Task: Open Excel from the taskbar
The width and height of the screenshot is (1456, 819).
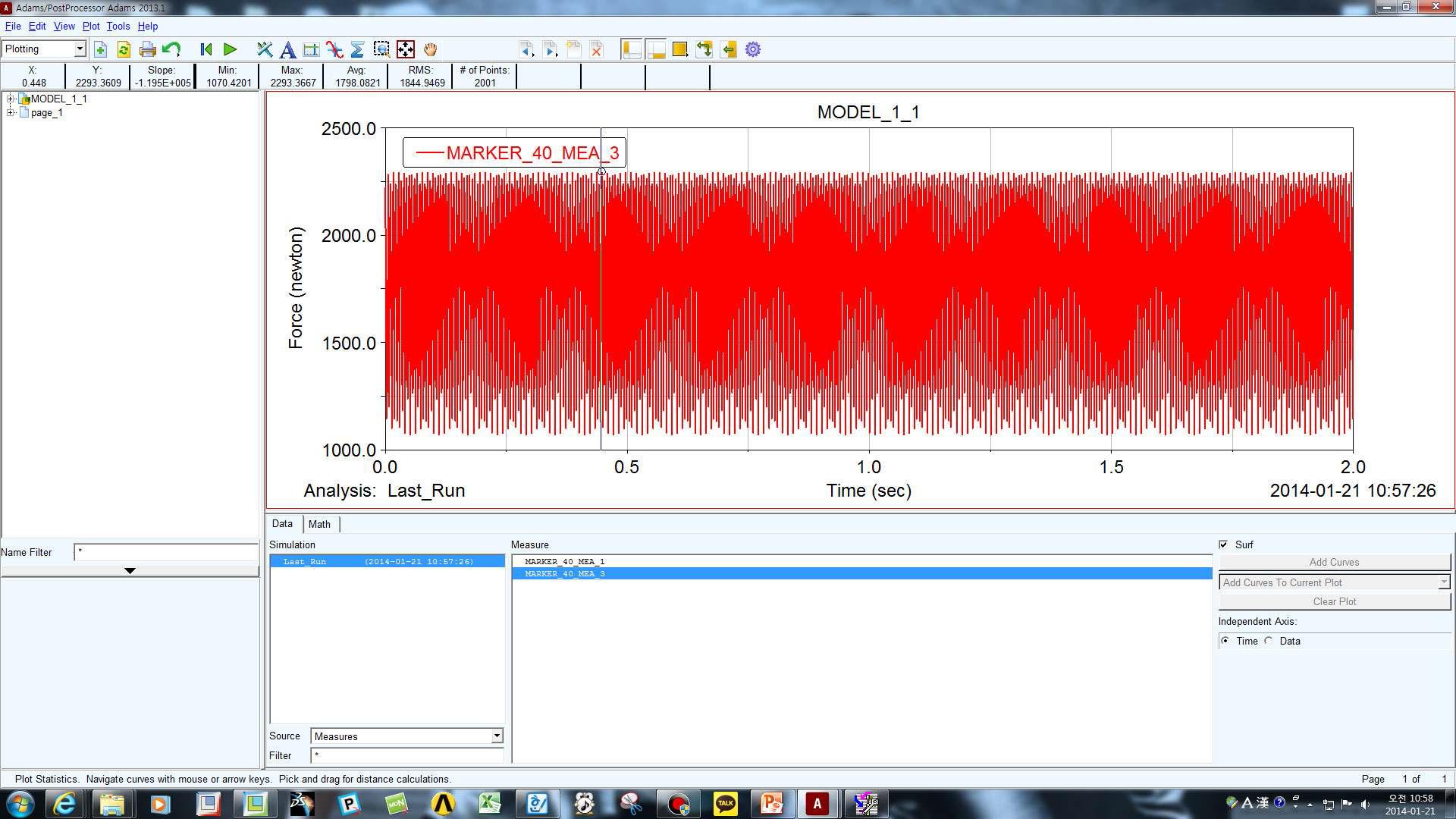Action: 490,804
